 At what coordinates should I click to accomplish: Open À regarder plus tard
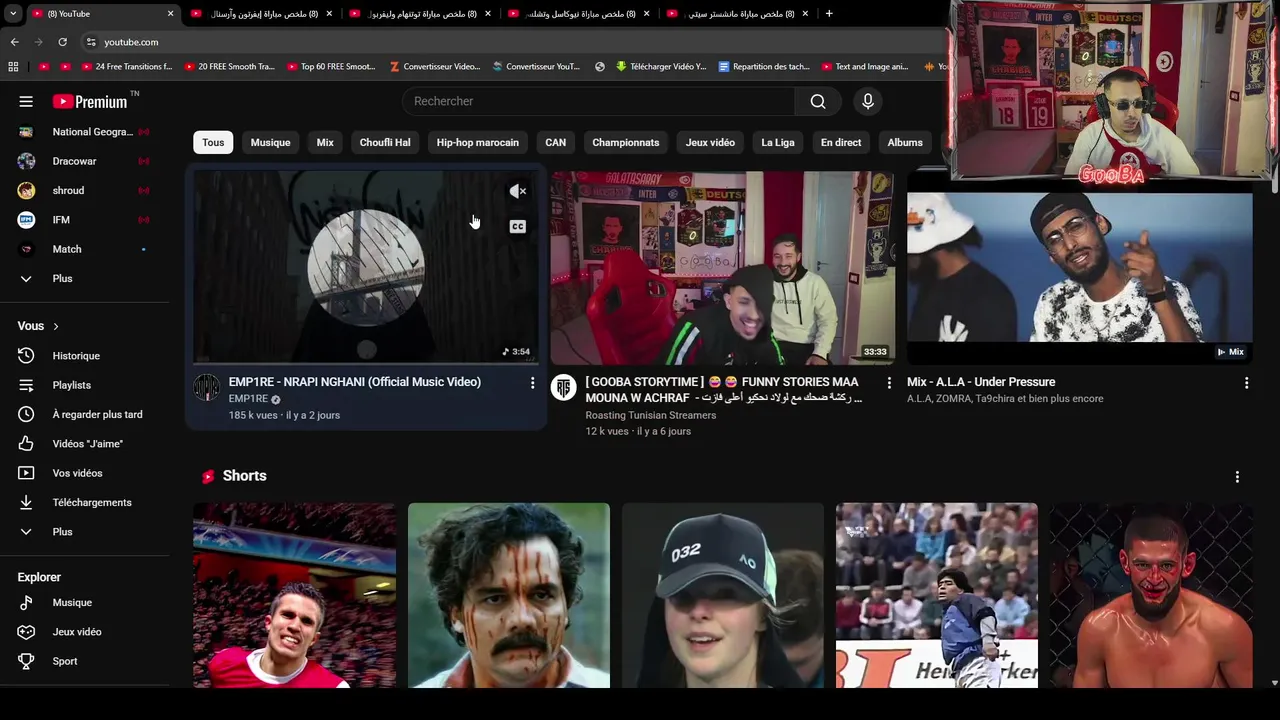(84, 414)
